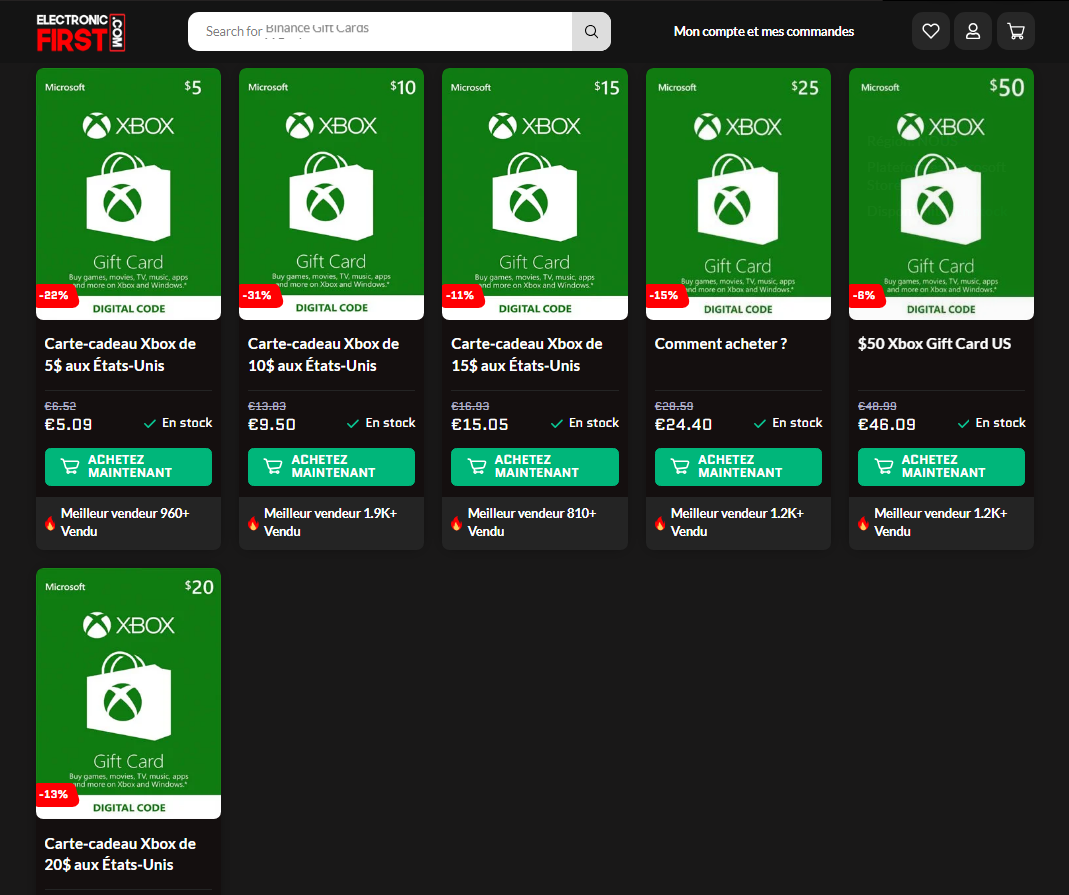Click the €5.09 price
This screenshot has width=1069, height=895.
pos(68,425)
